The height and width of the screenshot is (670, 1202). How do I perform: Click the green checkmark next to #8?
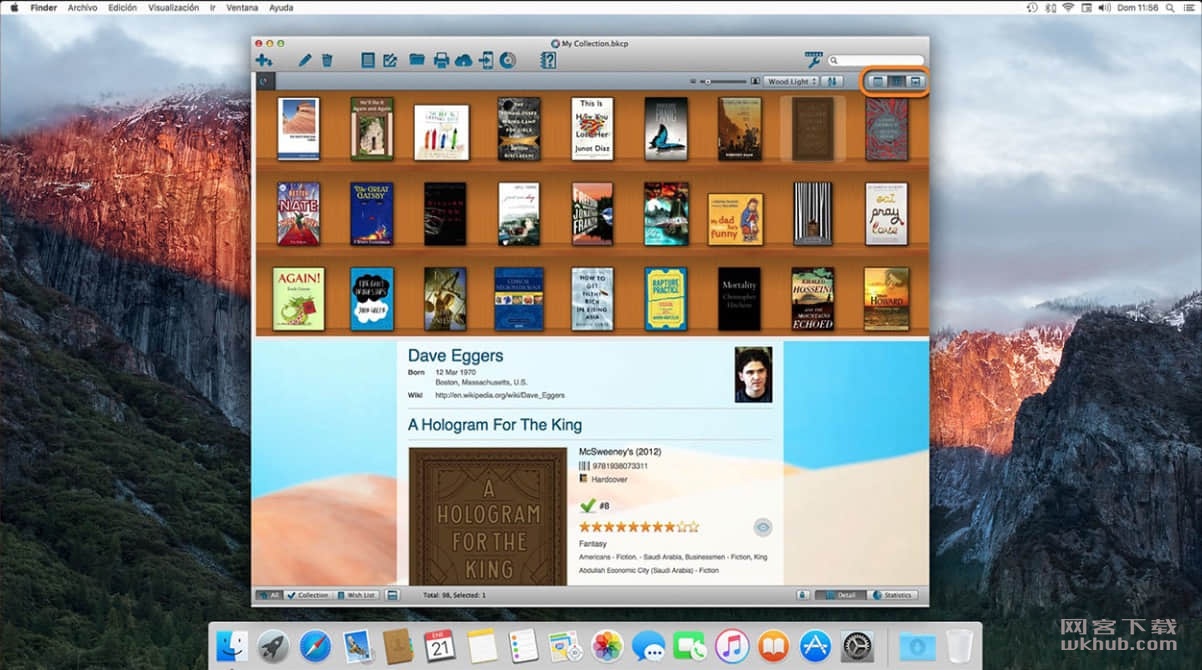pos(588,506)
